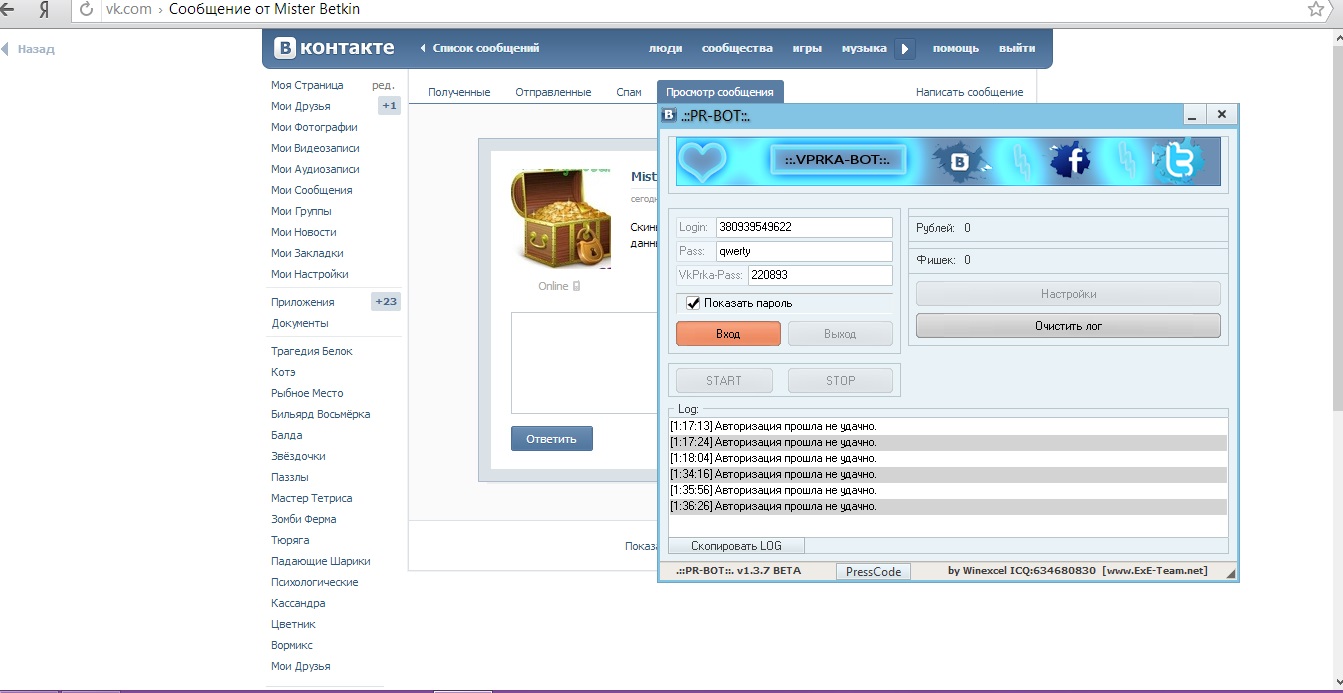1343x693 pixels.
Task: Open 'Мои Сообщения' in sidebar
Action: 312,190
